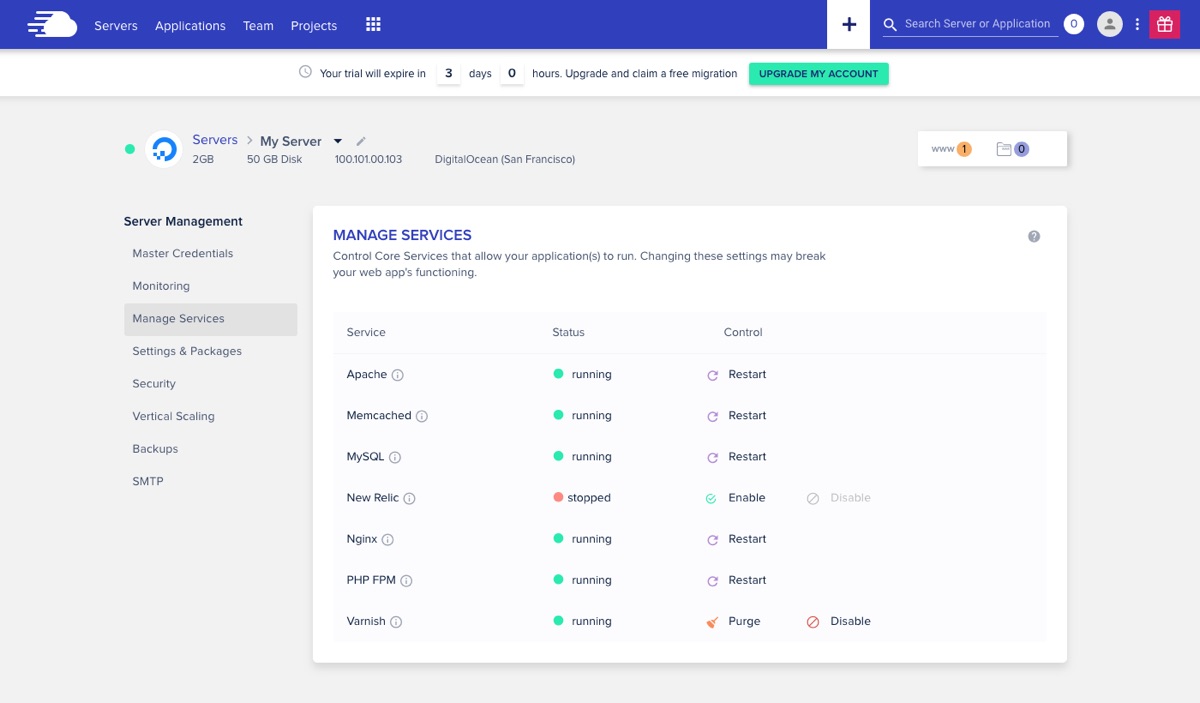
Task: Click the trial hours remaining box
Action: 512,73
